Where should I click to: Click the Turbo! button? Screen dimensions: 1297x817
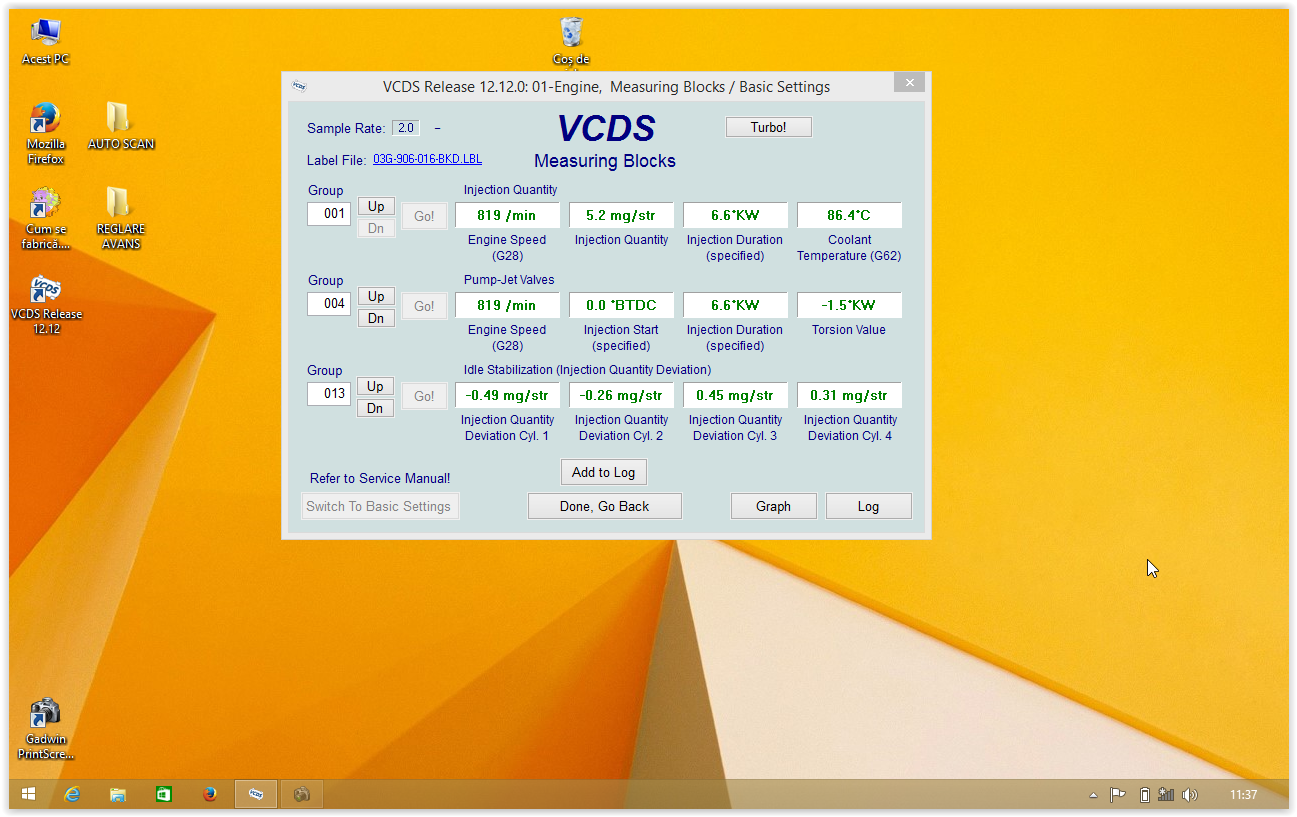point(768,127)
